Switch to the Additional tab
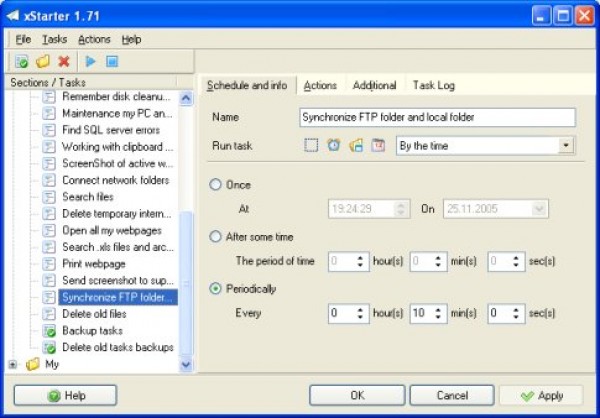Image resolution: width=600 pixels, height=418 pixels. pyautogui.click(x=375, y=86)
